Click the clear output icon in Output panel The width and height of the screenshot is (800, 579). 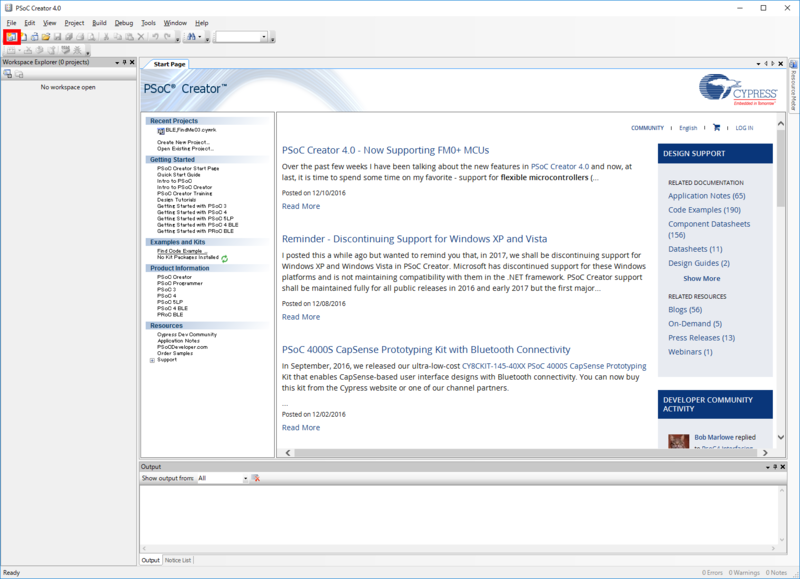tap(256, 478)
